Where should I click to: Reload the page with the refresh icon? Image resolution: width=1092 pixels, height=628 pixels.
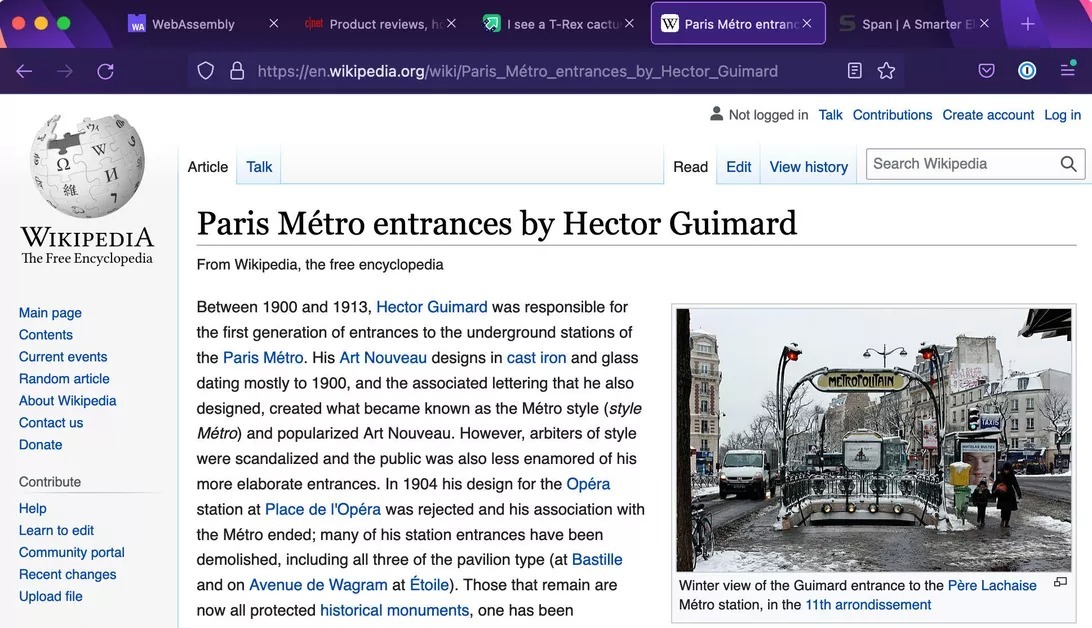click(105, 71)
